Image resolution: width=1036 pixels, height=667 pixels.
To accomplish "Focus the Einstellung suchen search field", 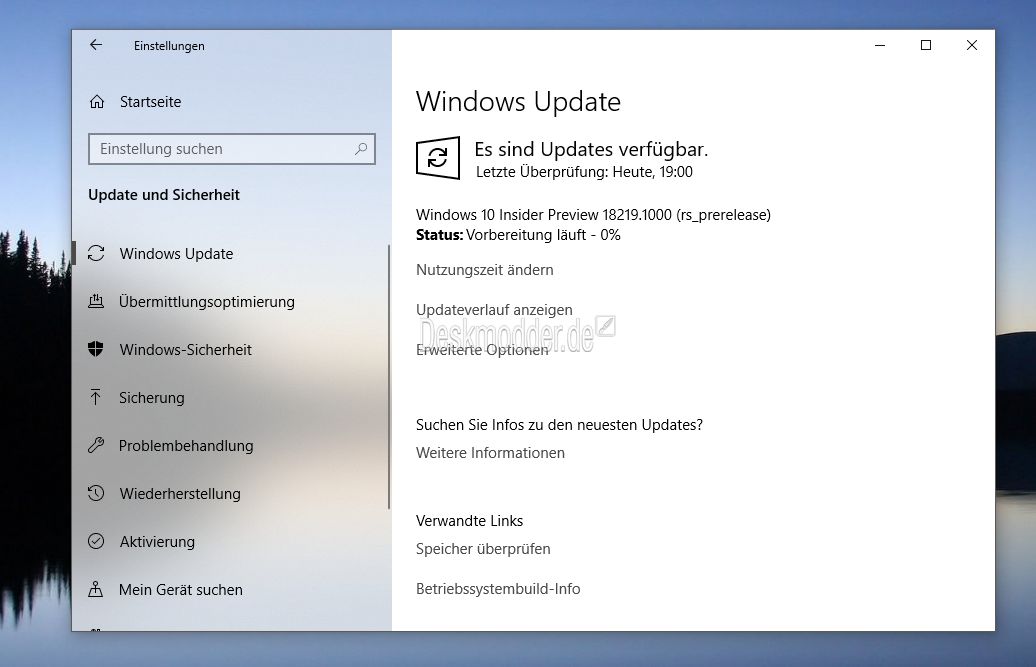I will pyautogui.click(x=232, y=149).
